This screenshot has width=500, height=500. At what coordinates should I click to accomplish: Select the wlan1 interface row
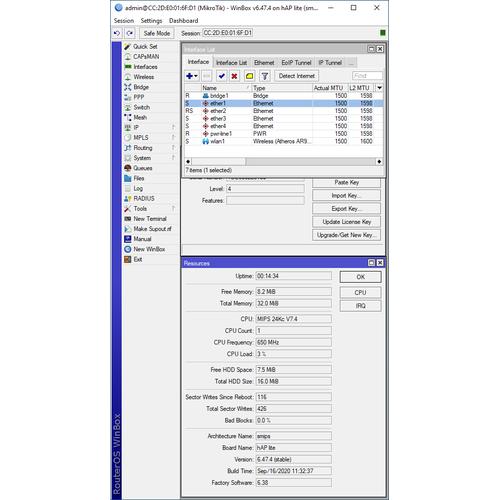click(x=284, y=141)
